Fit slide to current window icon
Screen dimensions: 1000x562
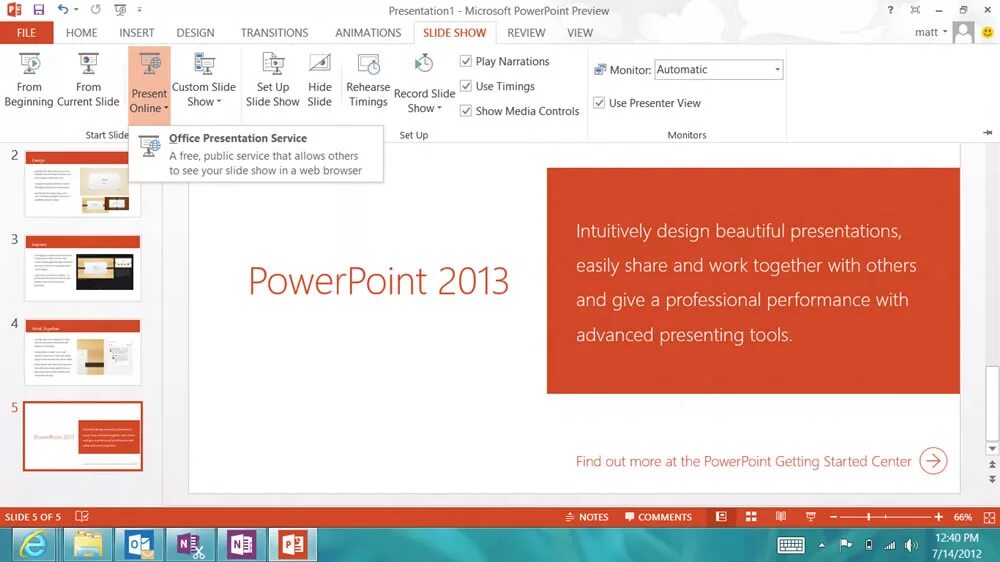pyautogui.click(x=989, y=517)
